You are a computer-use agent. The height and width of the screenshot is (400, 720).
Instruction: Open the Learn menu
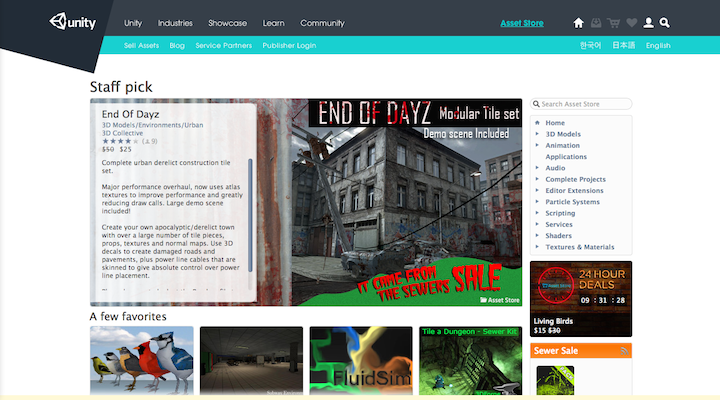(274, 23)
